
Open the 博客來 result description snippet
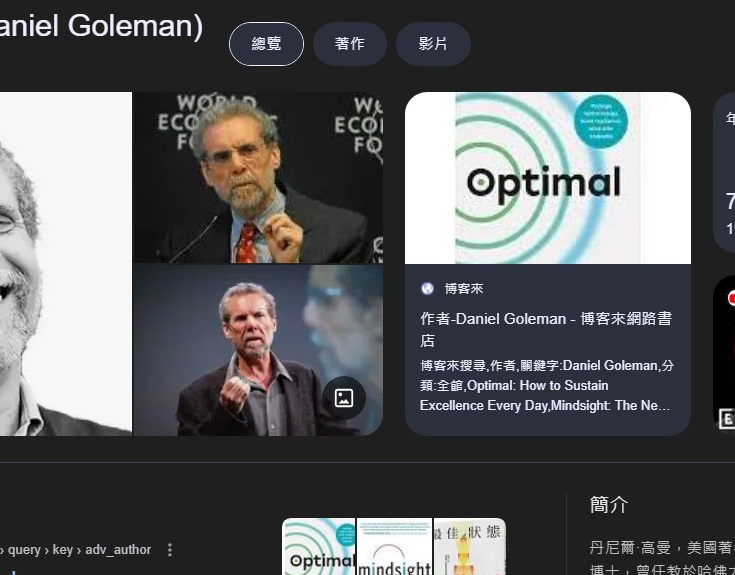point(547,385)
